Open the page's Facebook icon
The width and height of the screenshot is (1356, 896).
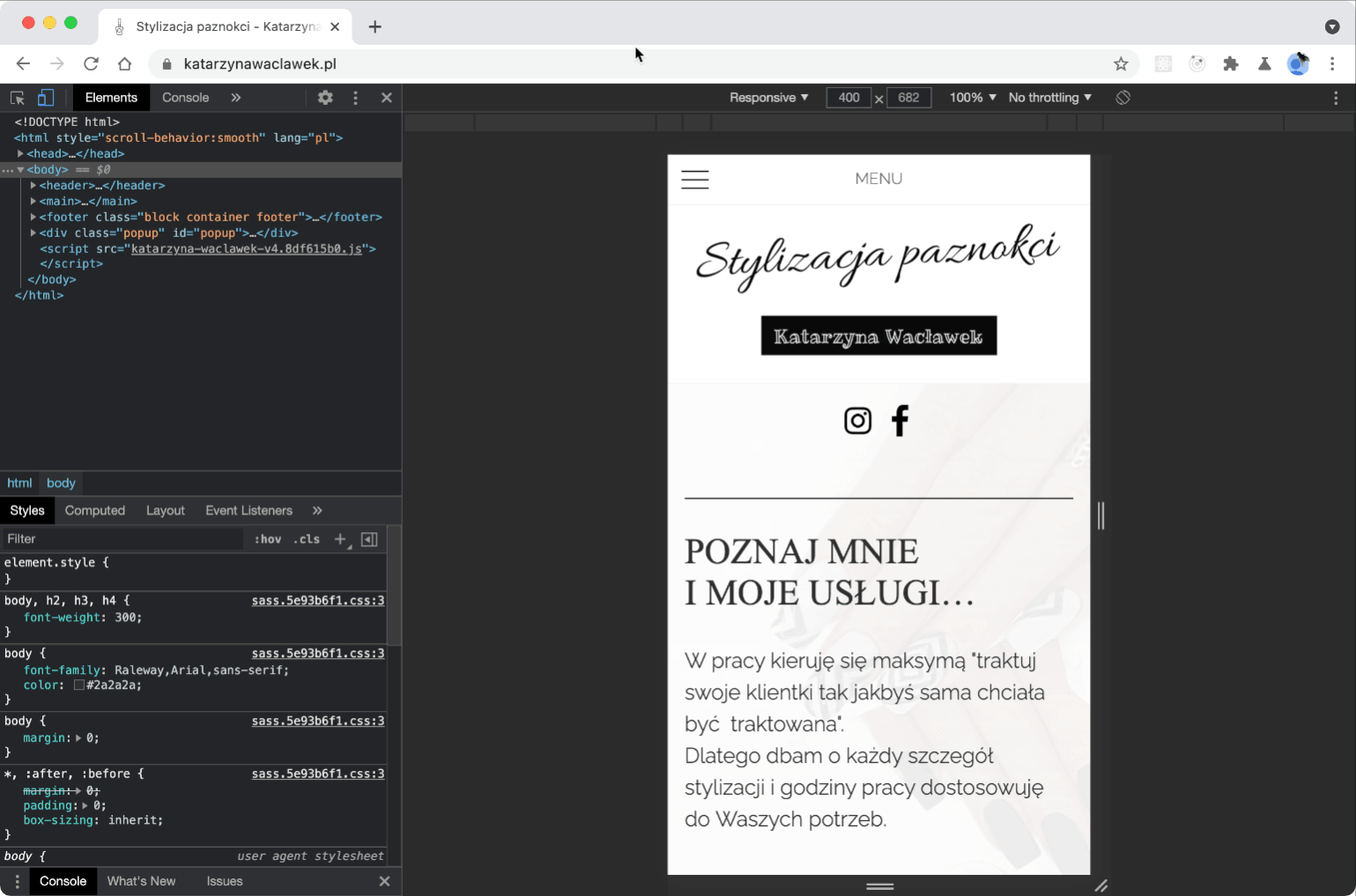[x=900, y=420]
